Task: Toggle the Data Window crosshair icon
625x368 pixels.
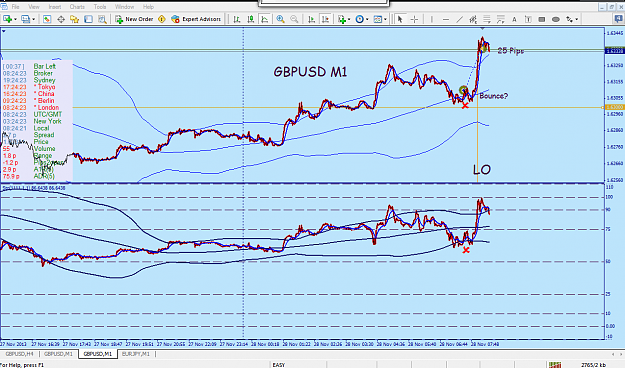Action: point(61,19)
